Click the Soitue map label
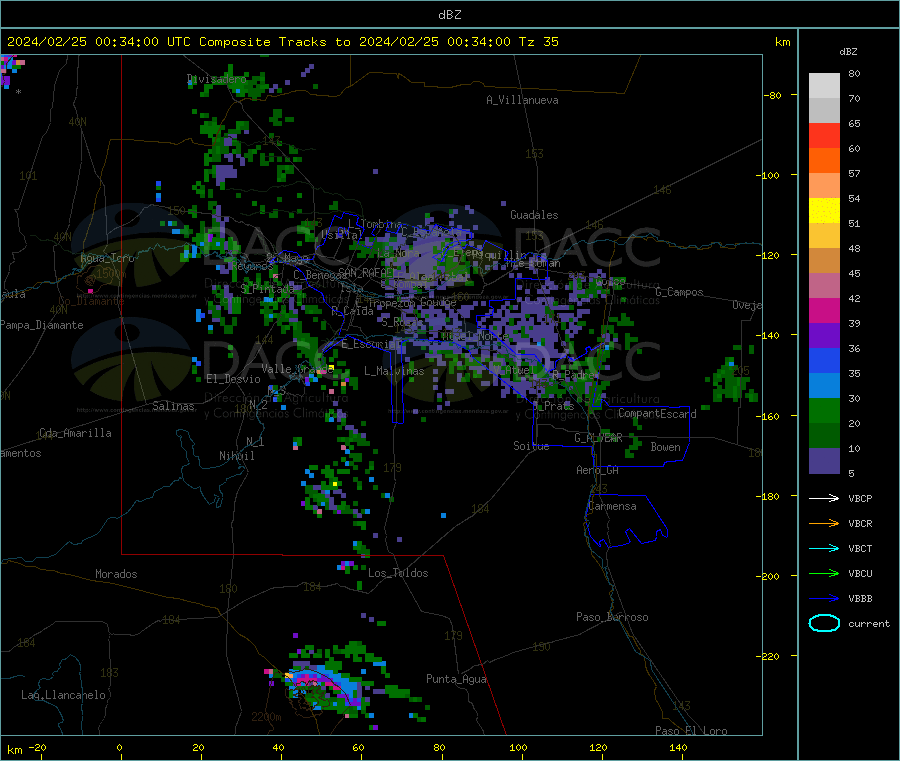The height and width of the screenshot is (761, 900). (531, 446)
